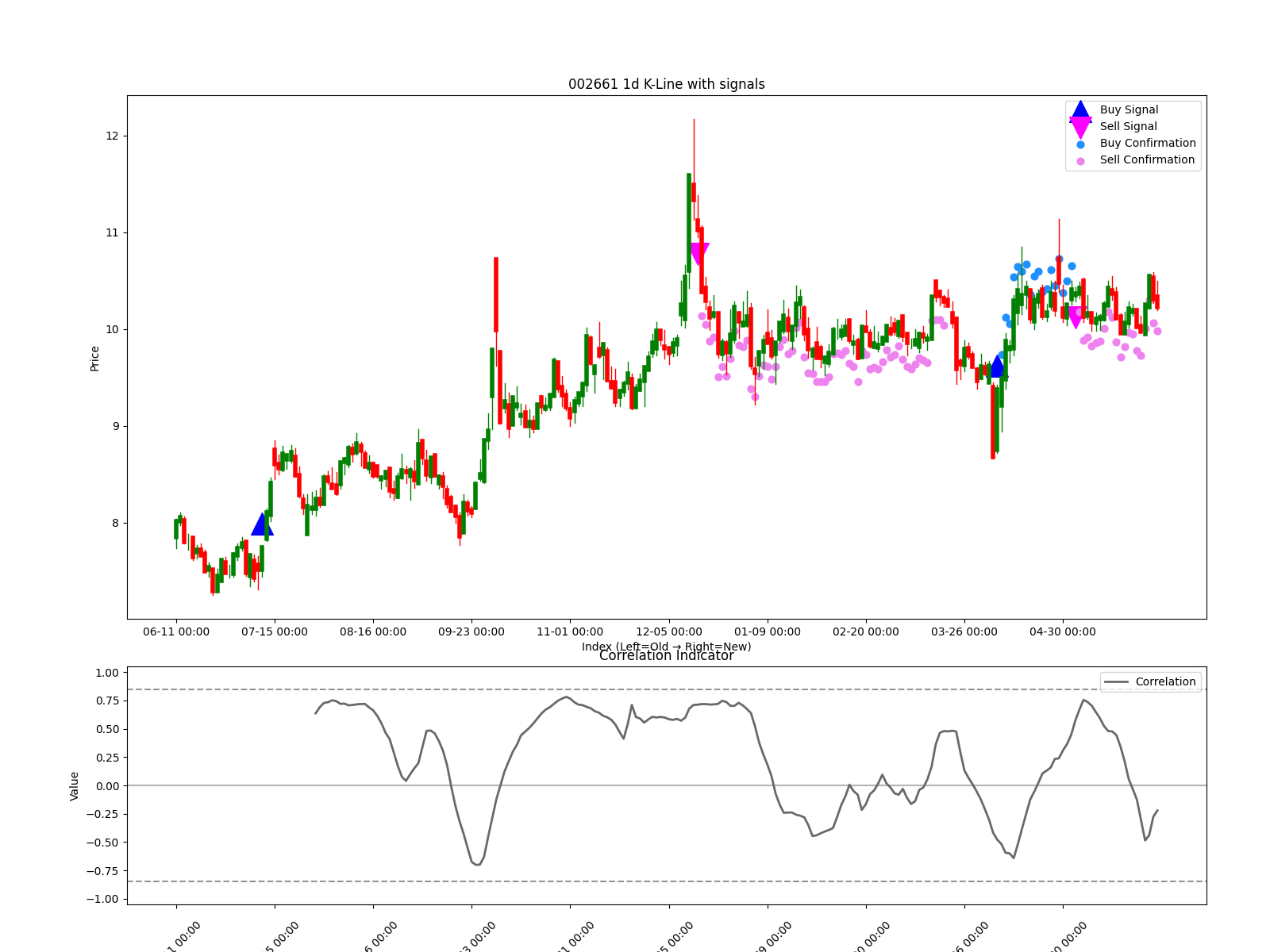
Task: Click the '01-09 00:00' x-axis tick label
Action: [x=768, y=632]
